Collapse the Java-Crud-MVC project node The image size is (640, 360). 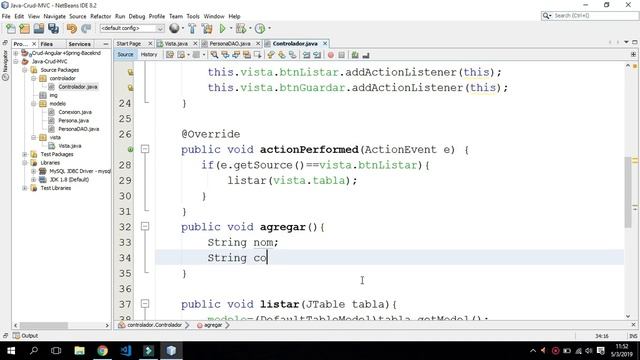[x=16, y=62]
